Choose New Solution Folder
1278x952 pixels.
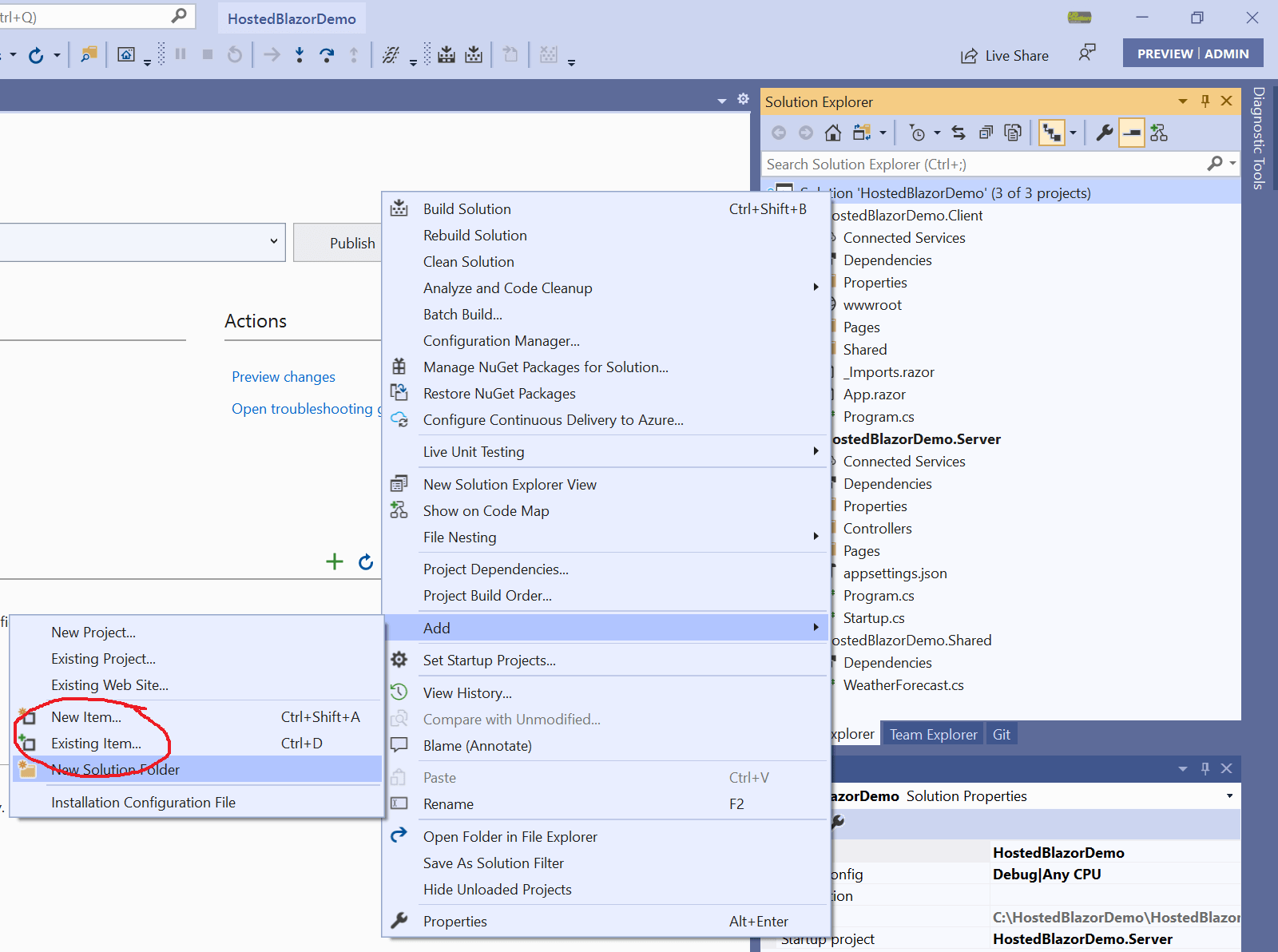tap(197, 770)
